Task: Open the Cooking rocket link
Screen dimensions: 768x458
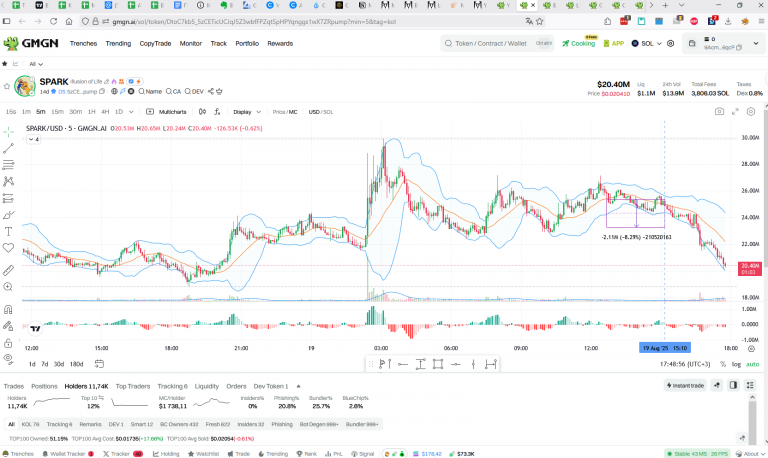Action: pos(578,44)
